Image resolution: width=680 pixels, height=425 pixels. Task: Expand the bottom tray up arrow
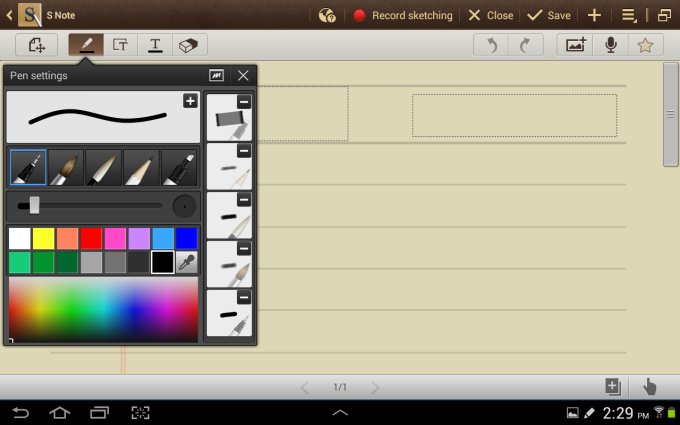pos(340,412)
